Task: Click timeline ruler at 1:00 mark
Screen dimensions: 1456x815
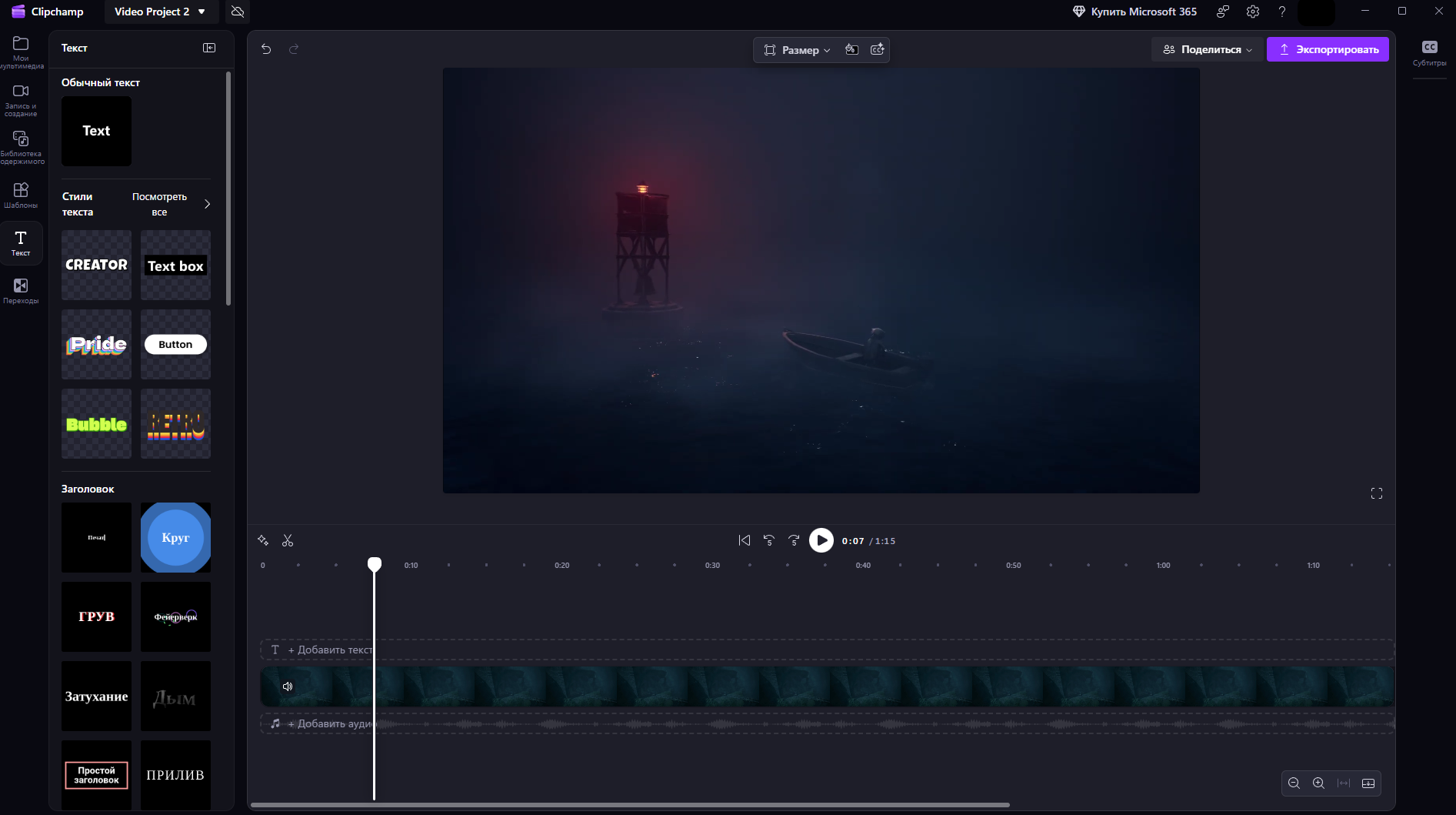Action: coord(1163,566)
